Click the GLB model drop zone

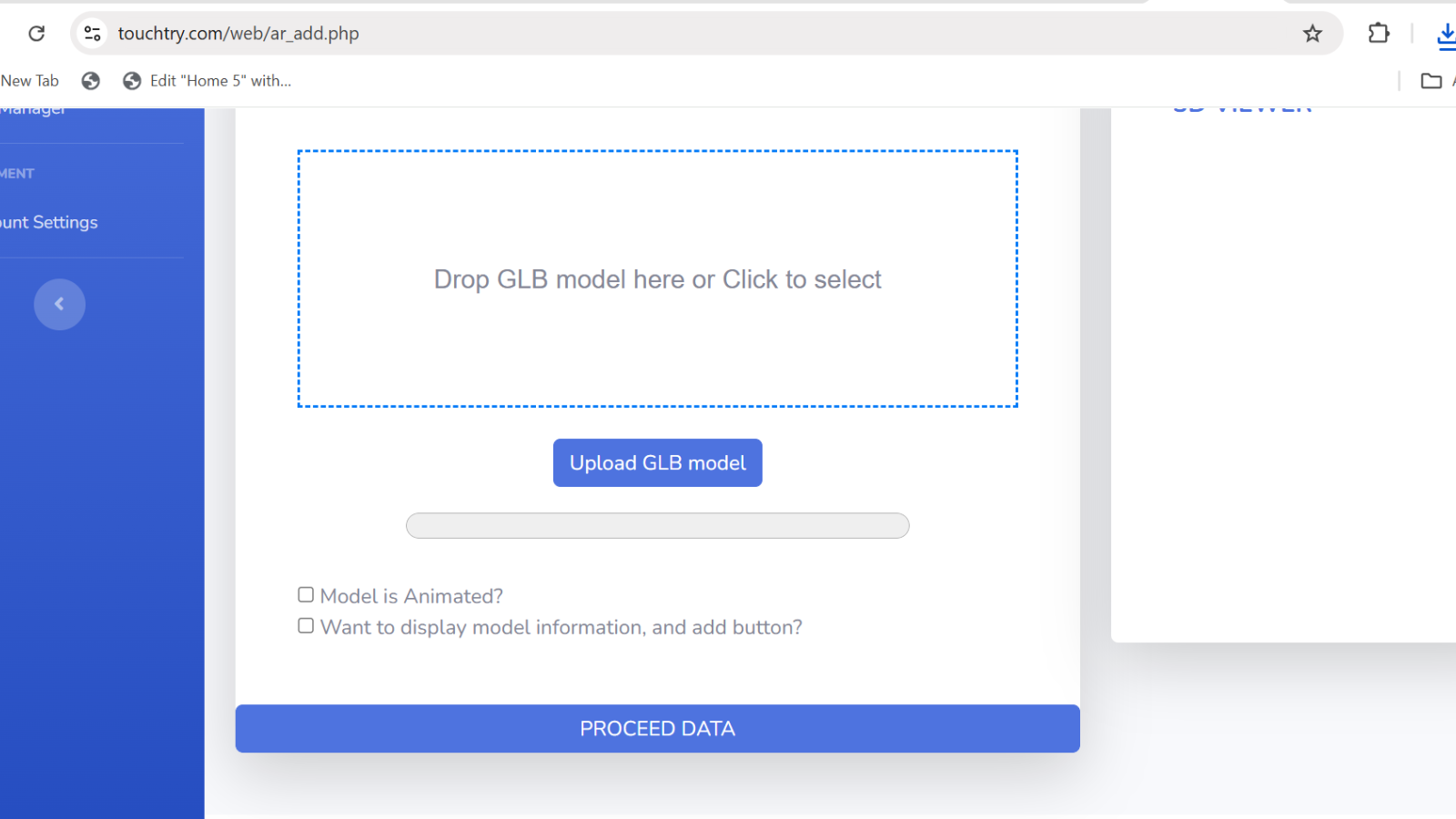(657, 278)
